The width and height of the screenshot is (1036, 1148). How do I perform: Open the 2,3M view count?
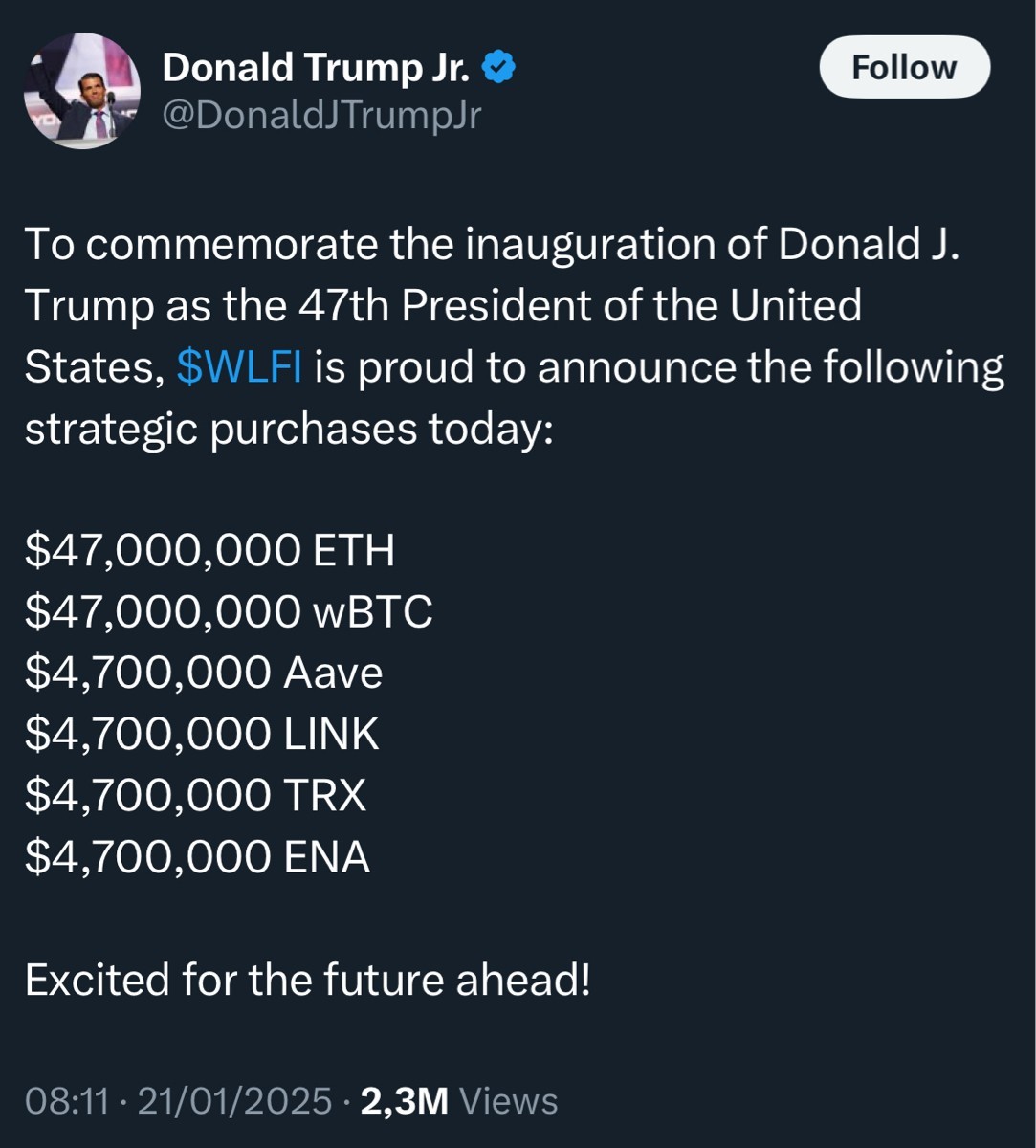404,1101
